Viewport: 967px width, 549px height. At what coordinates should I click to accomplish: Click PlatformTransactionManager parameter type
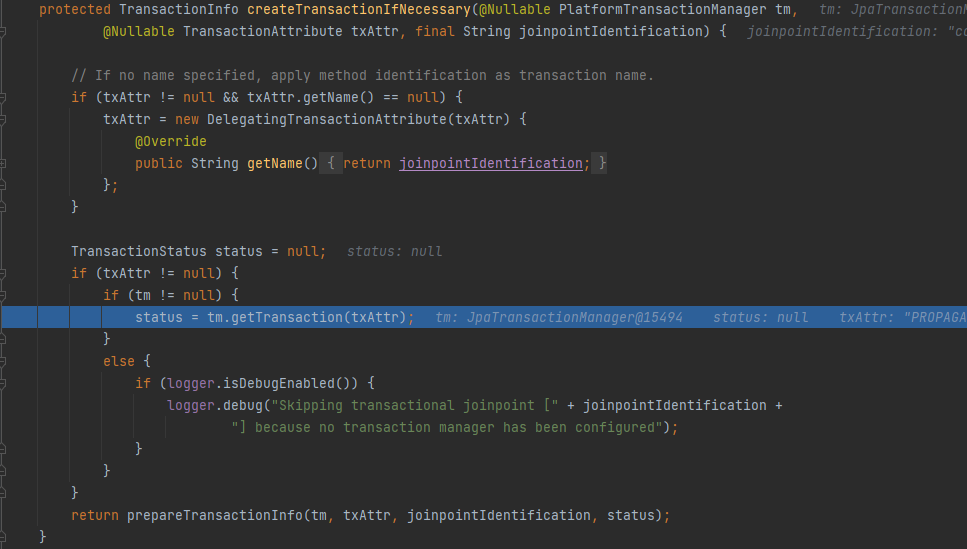[x=662, y=10]
